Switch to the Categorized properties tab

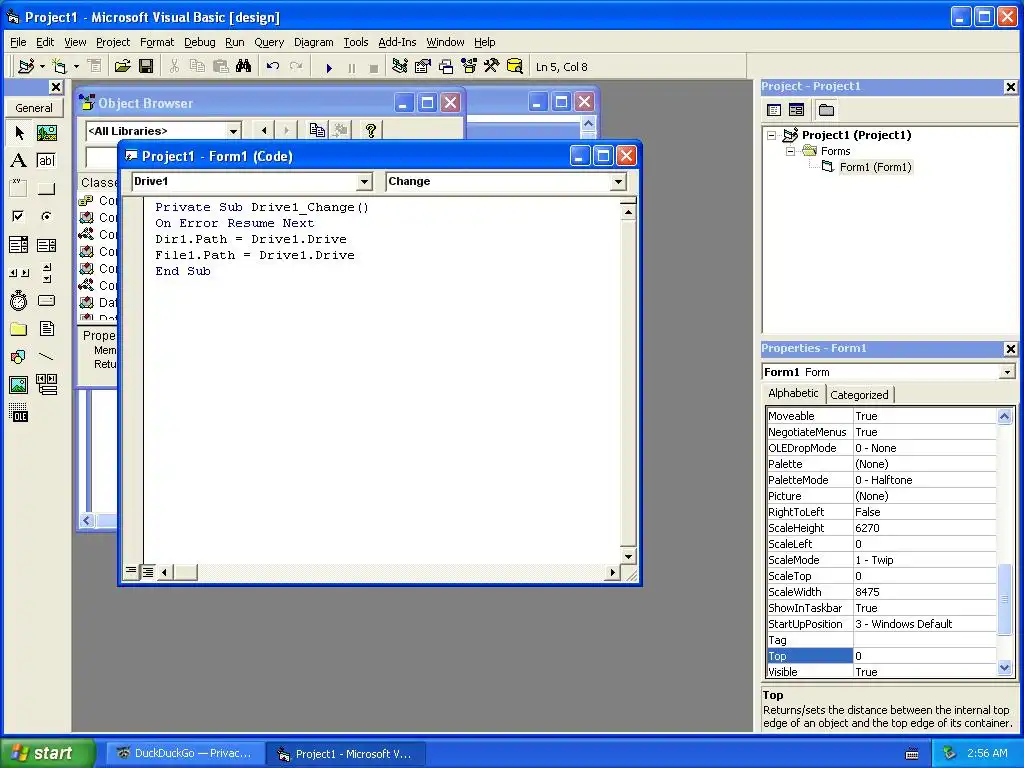pyautogui.click(x=859, y=394)
